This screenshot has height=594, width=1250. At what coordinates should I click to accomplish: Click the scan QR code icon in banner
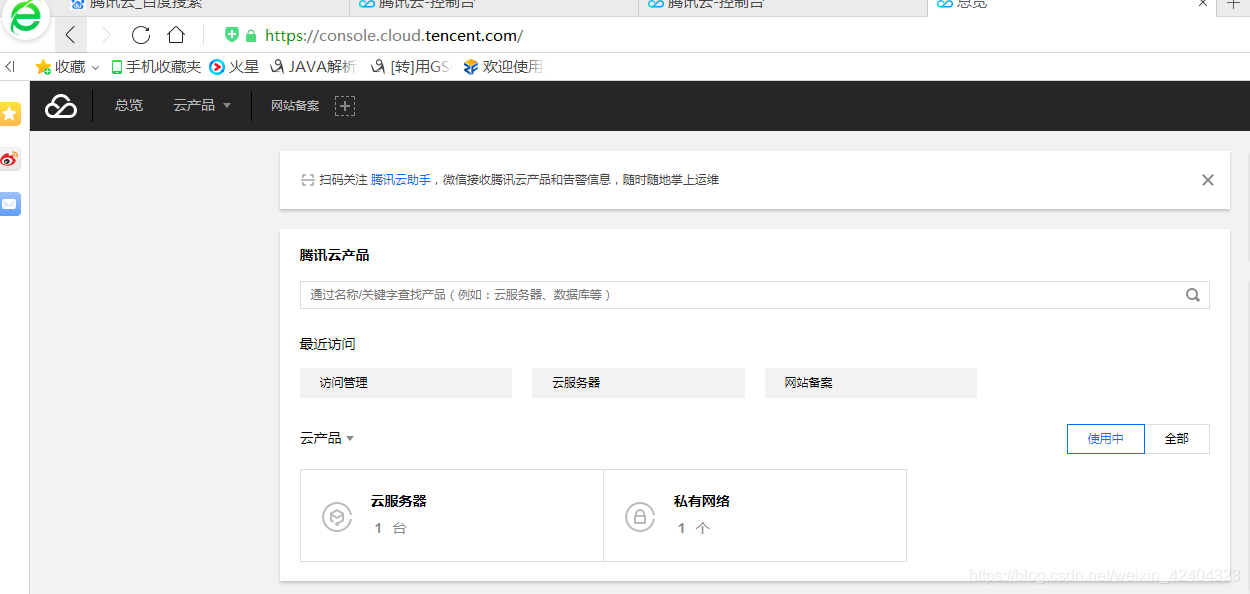point(307,180)
